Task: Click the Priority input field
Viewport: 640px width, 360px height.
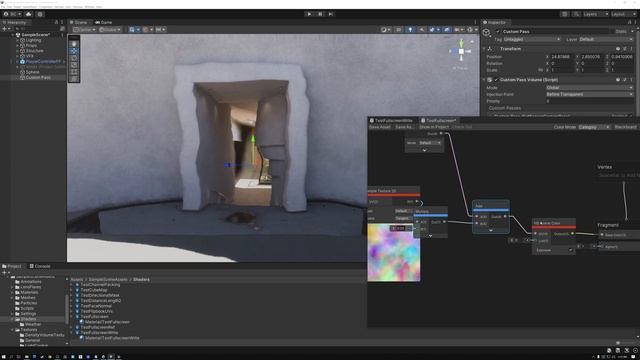Action: [589, 101]
